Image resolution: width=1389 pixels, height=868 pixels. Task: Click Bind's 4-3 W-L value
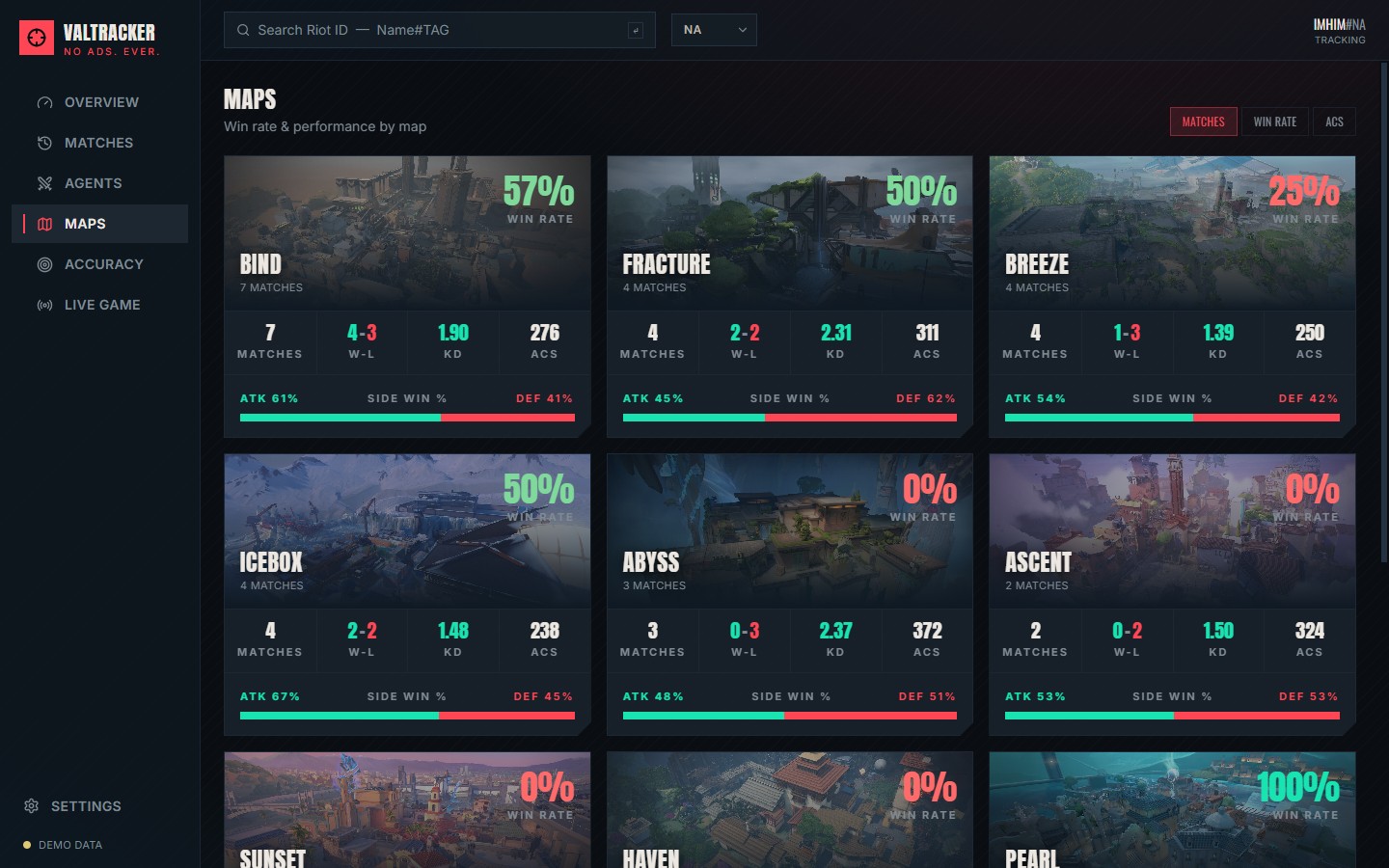[x=362, y=333]
